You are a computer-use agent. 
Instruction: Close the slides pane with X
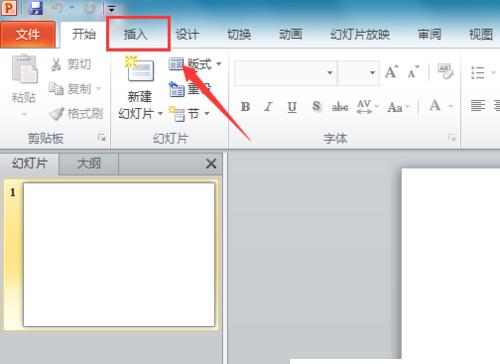tap(211, 164)
